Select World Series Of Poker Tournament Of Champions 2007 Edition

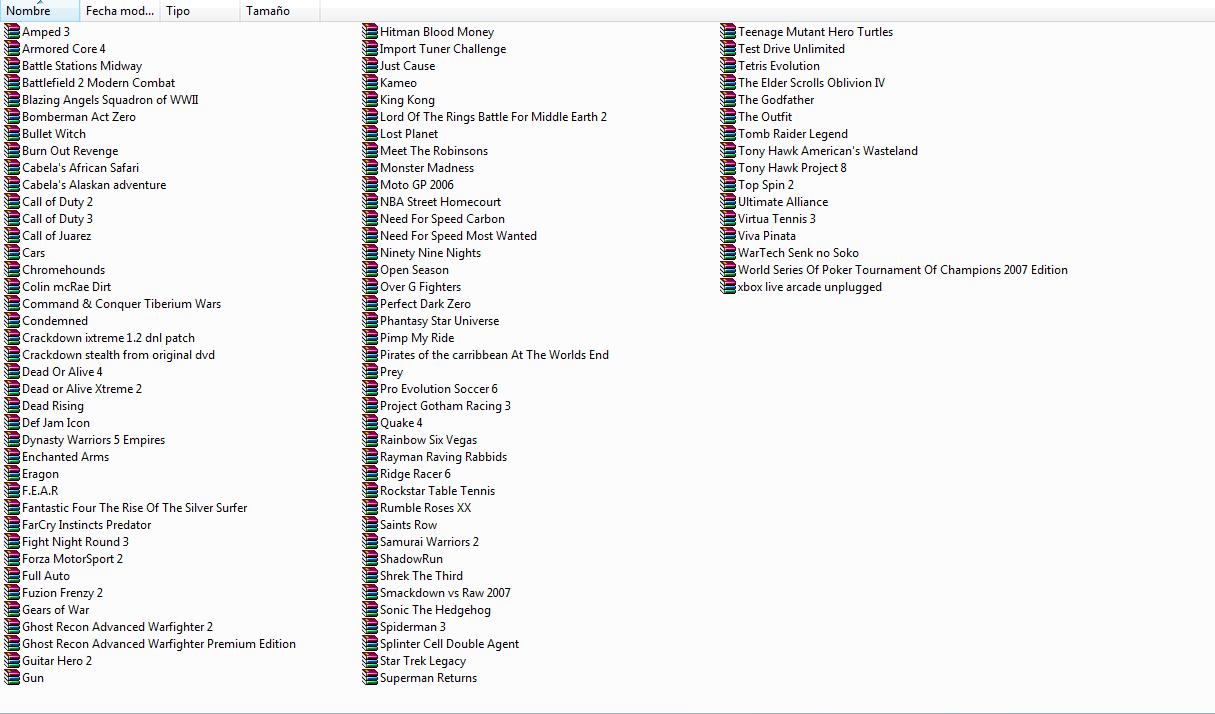(903, 270)
